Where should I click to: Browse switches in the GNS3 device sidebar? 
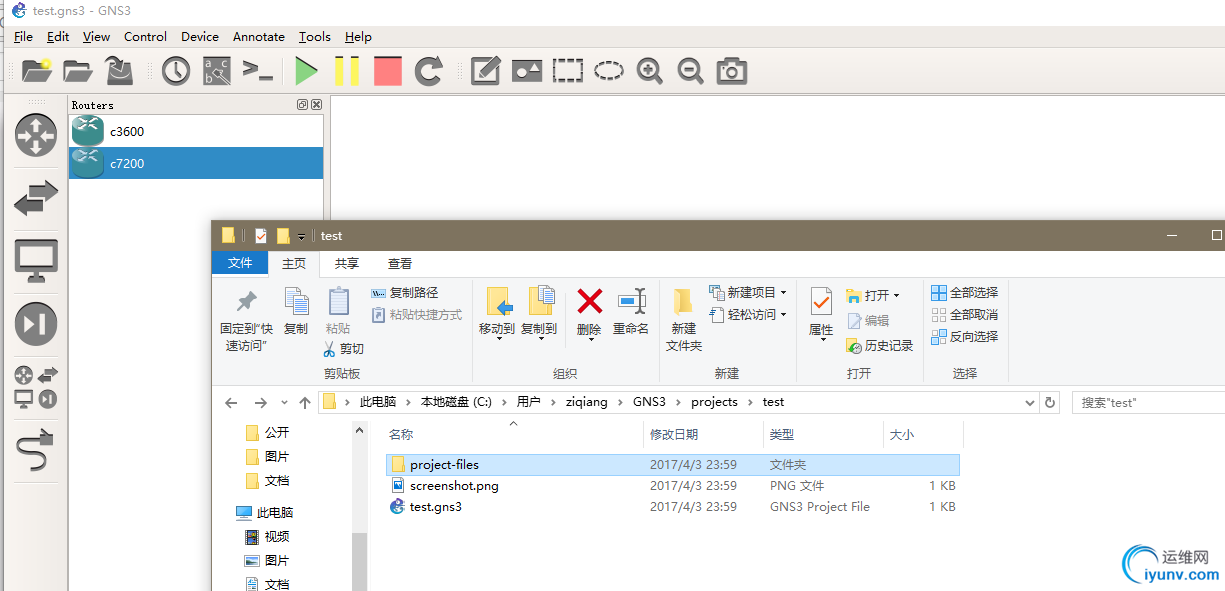36,199
